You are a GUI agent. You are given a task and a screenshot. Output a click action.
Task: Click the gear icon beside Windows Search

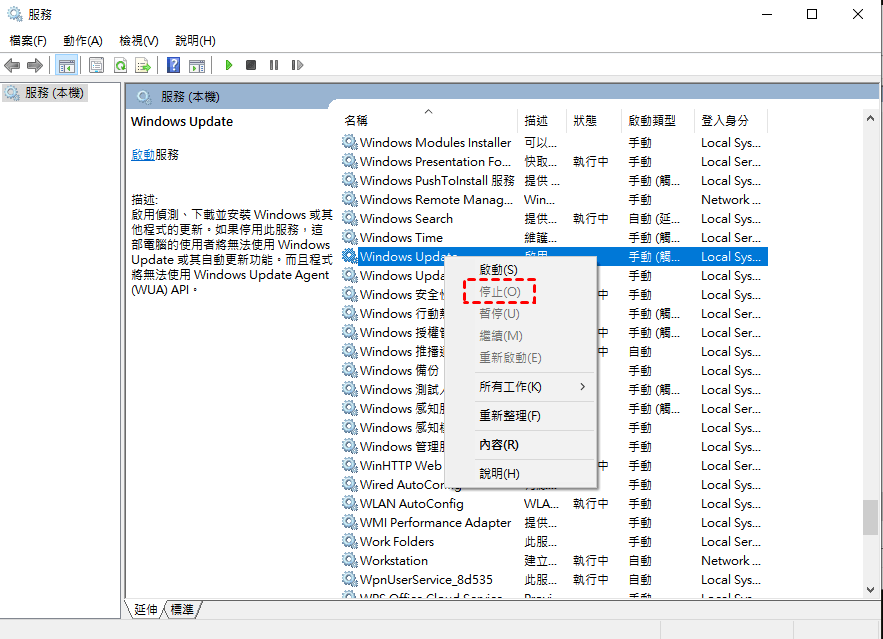click(350, 218)
